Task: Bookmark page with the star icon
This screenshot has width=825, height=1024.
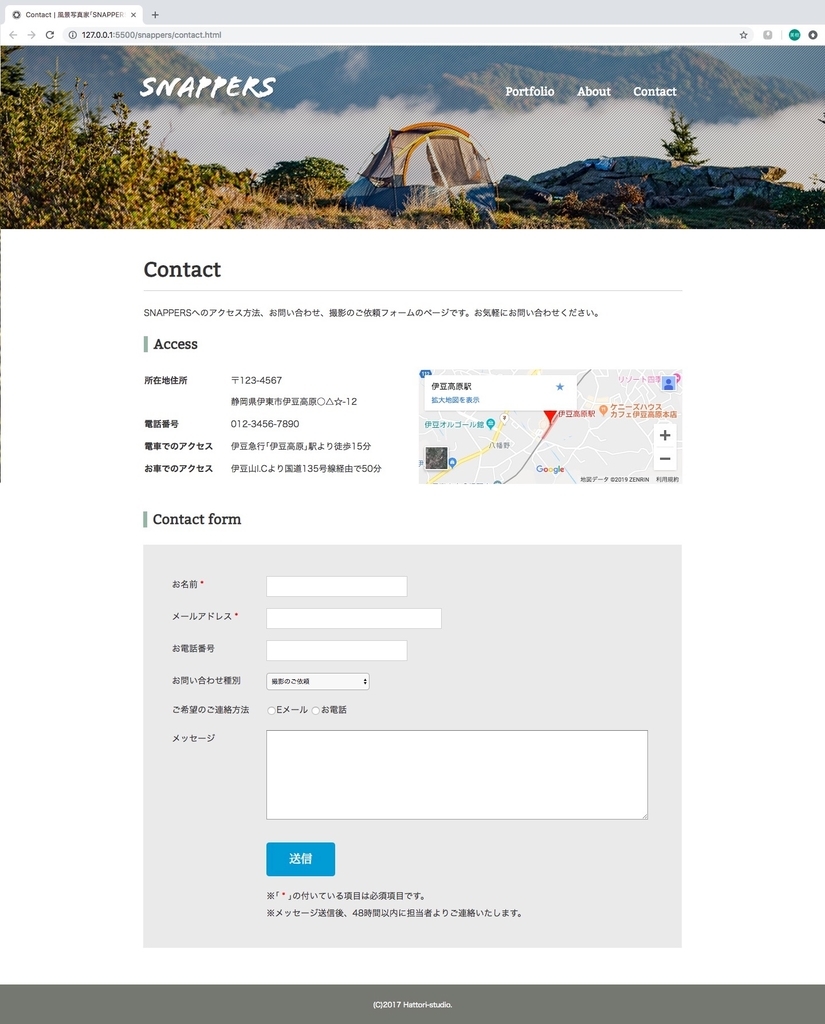Action: (743, 35)
